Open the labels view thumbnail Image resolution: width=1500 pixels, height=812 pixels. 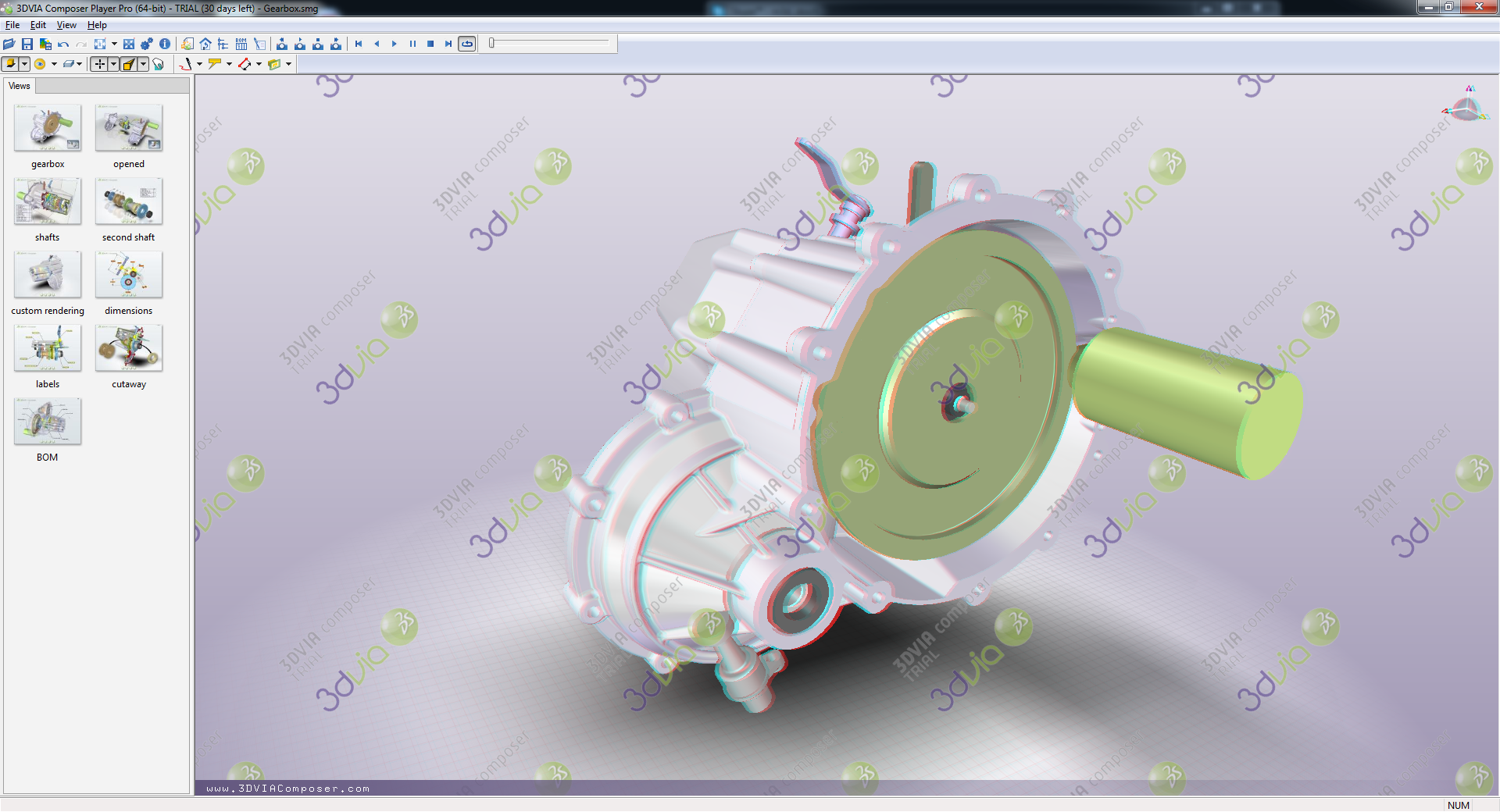click(x=48, y=348)
